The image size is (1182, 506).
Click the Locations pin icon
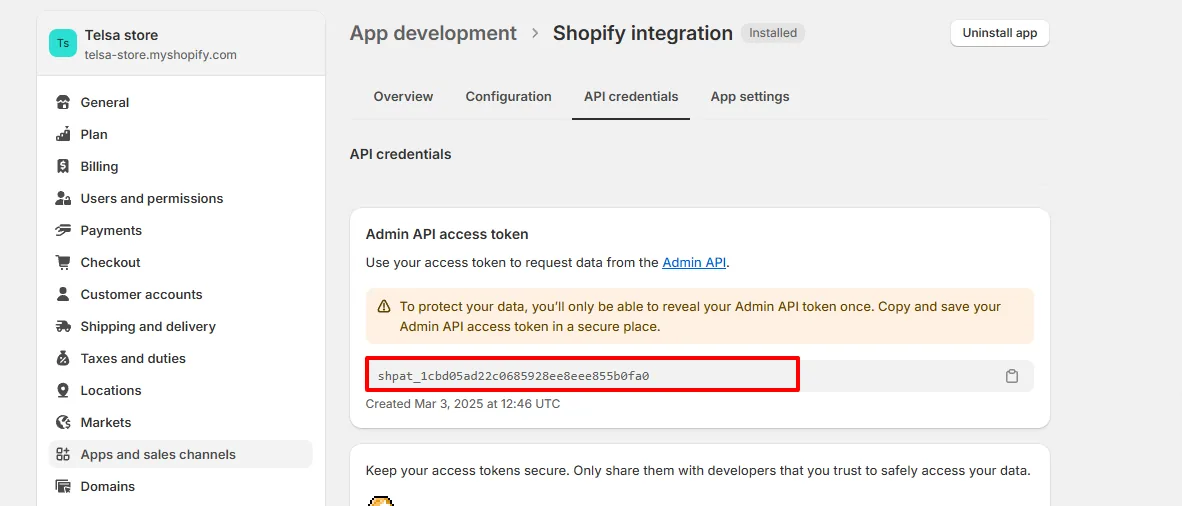pyautogui.click(x=63, y=391)
